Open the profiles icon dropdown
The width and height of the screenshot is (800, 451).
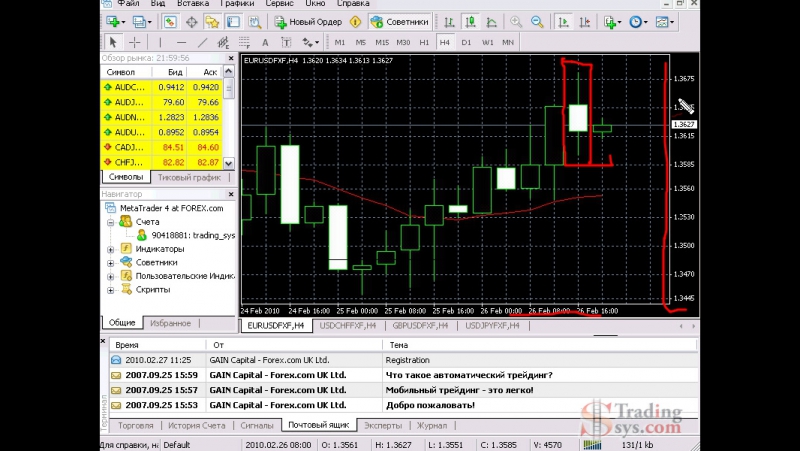tap(142, 22)
